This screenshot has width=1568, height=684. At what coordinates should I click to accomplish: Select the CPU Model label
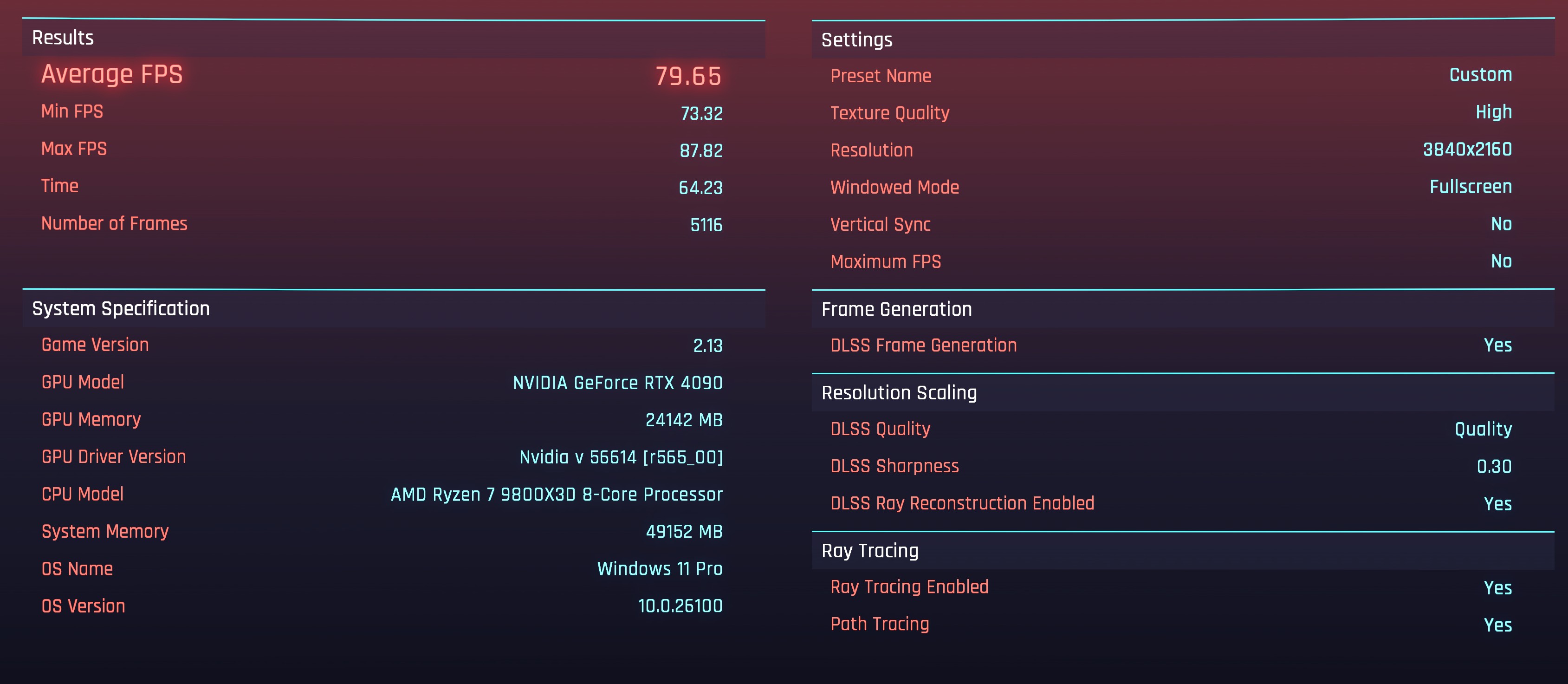coord(83,494)
